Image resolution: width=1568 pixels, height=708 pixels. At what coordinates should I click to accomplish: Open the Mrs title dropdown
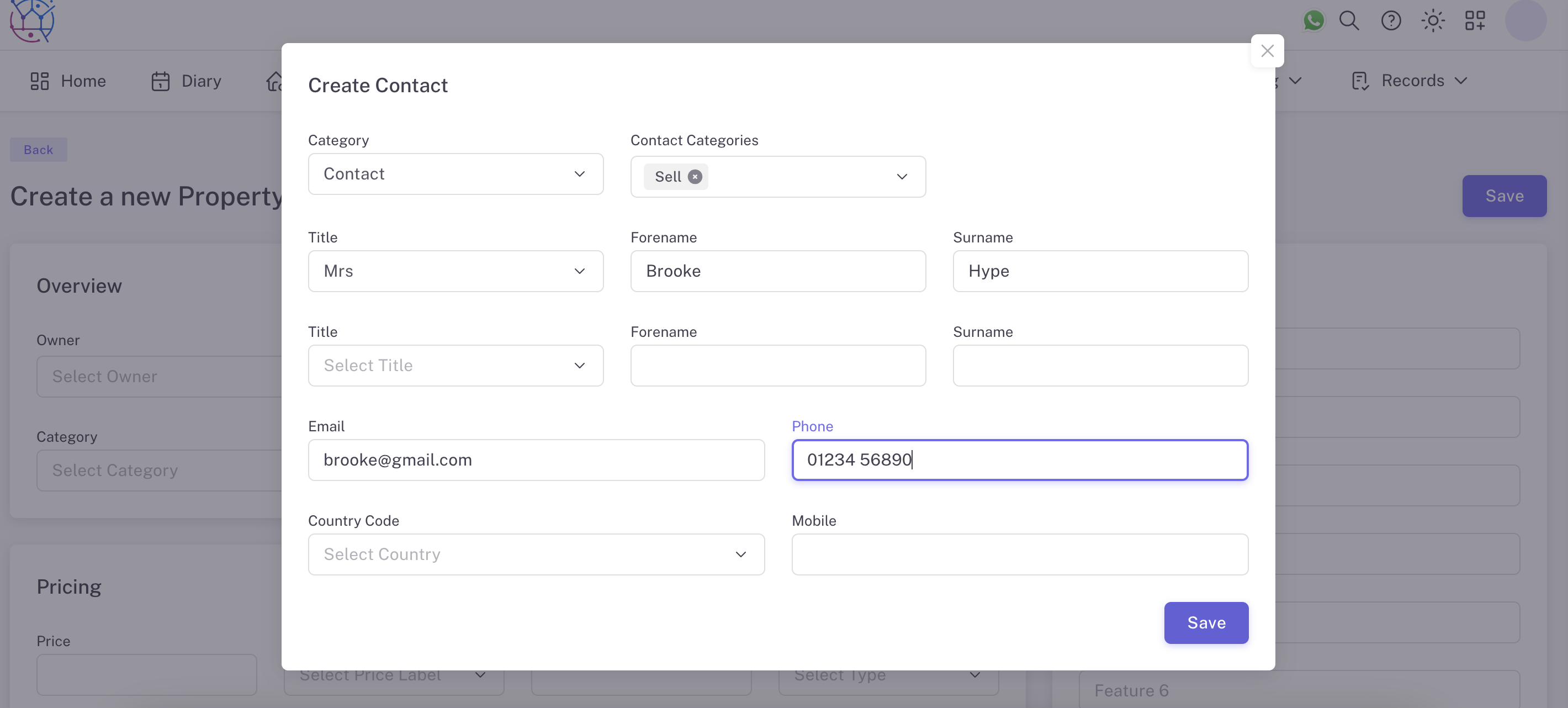[455, 271]
